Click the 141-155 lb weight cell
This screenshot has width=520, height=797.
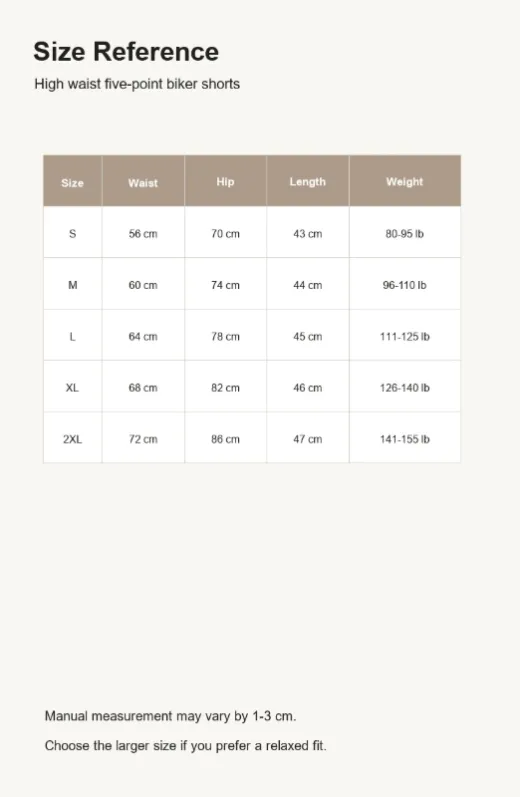click(405, 439)
